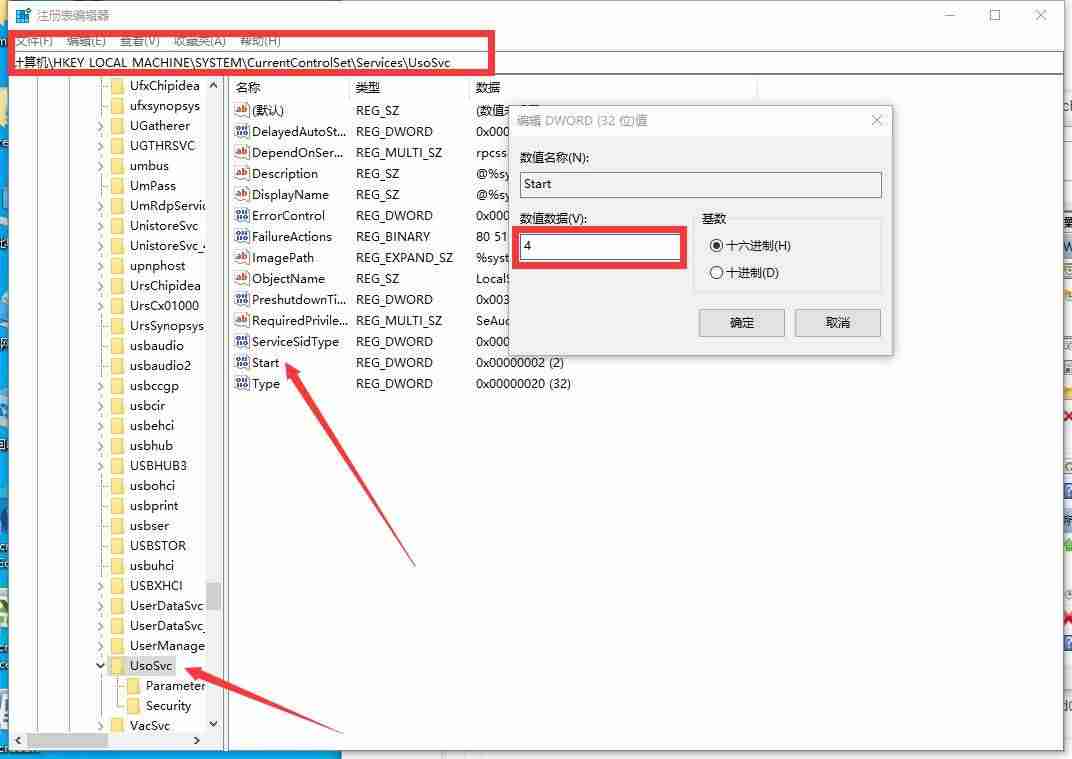Screen dimensions: 1072x759
Task: Click the UfxChipidea folder icon
Action: coord(117,85)
